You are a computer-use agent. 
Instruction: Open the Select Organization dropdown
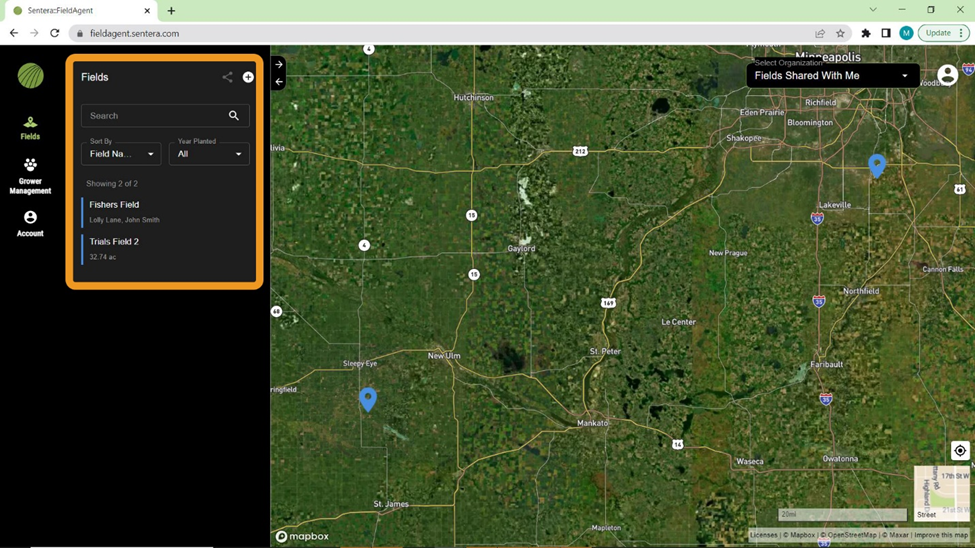pos(832,76)
